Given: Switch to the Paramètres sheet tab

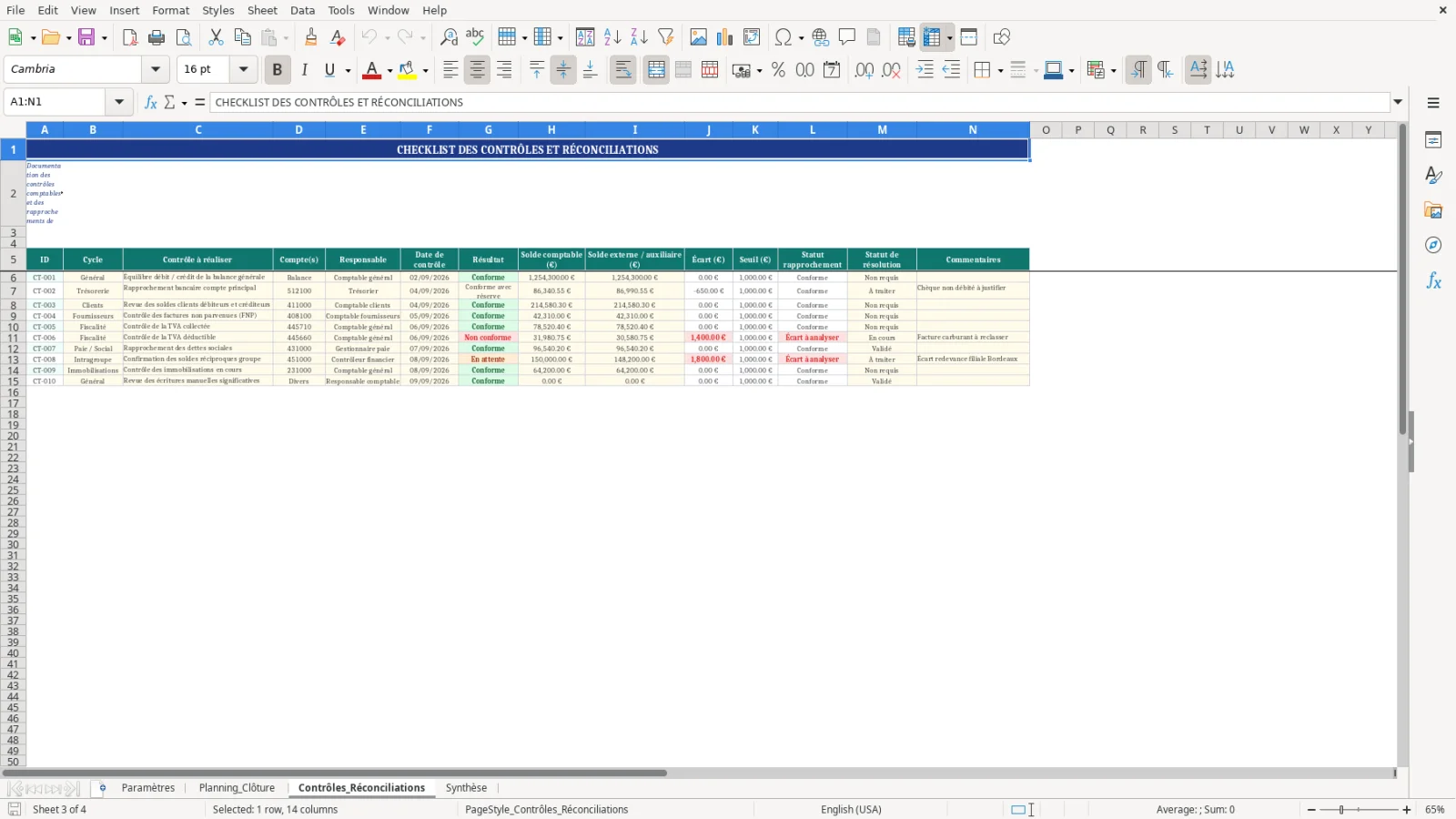Looking at the screenshot, I should tap(148, 788).
